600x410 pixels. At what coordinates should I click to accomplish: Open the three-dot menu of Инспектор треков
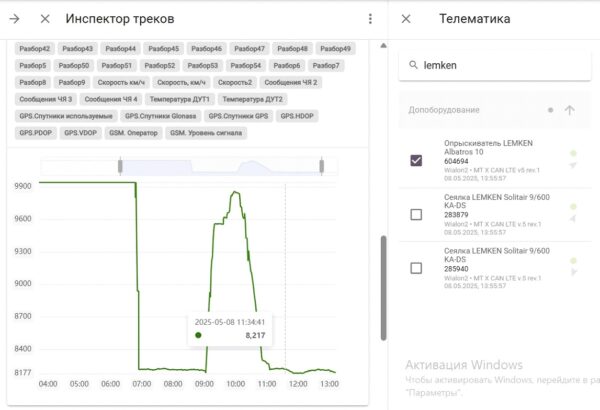coord(370,19)
